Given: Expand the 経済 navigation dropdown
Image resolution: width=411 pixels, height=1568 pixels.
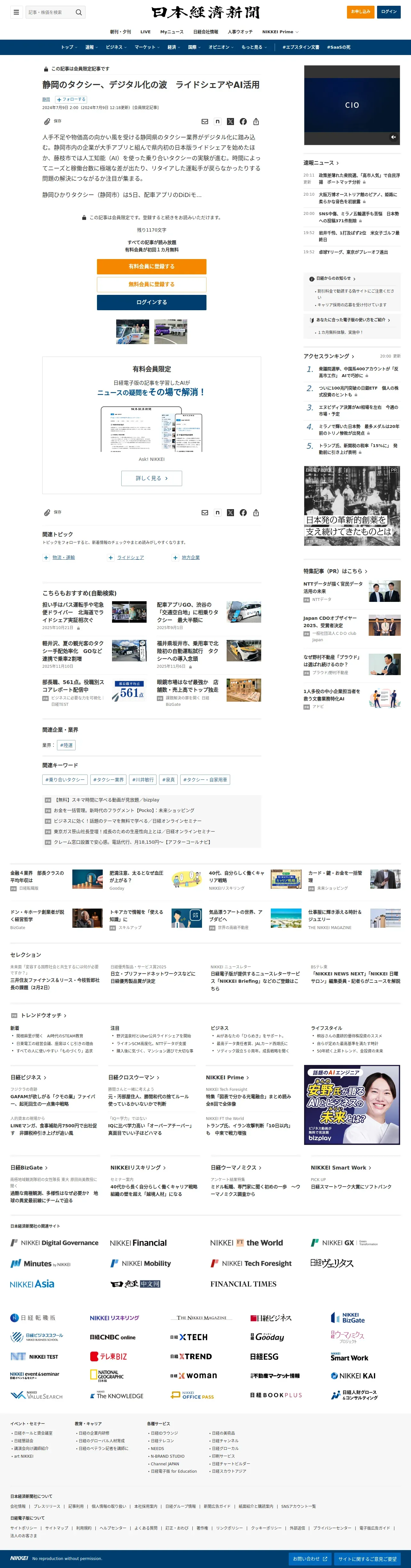Looking at the screenshot, I should pos(173,47).
